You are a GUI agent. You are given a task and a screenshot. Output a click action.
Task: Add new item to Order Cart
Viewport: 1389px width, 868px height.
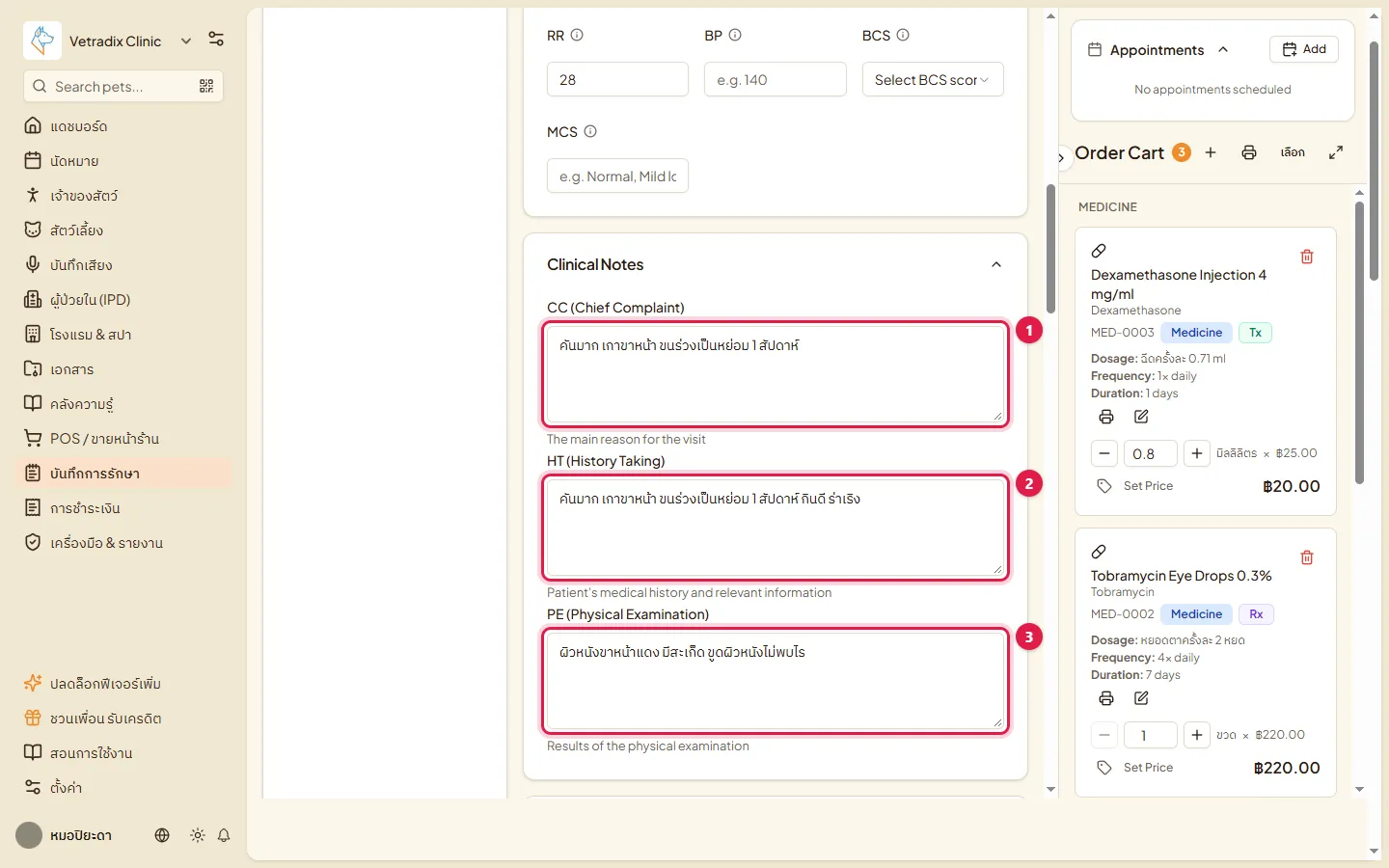[x=1211, y=152]
